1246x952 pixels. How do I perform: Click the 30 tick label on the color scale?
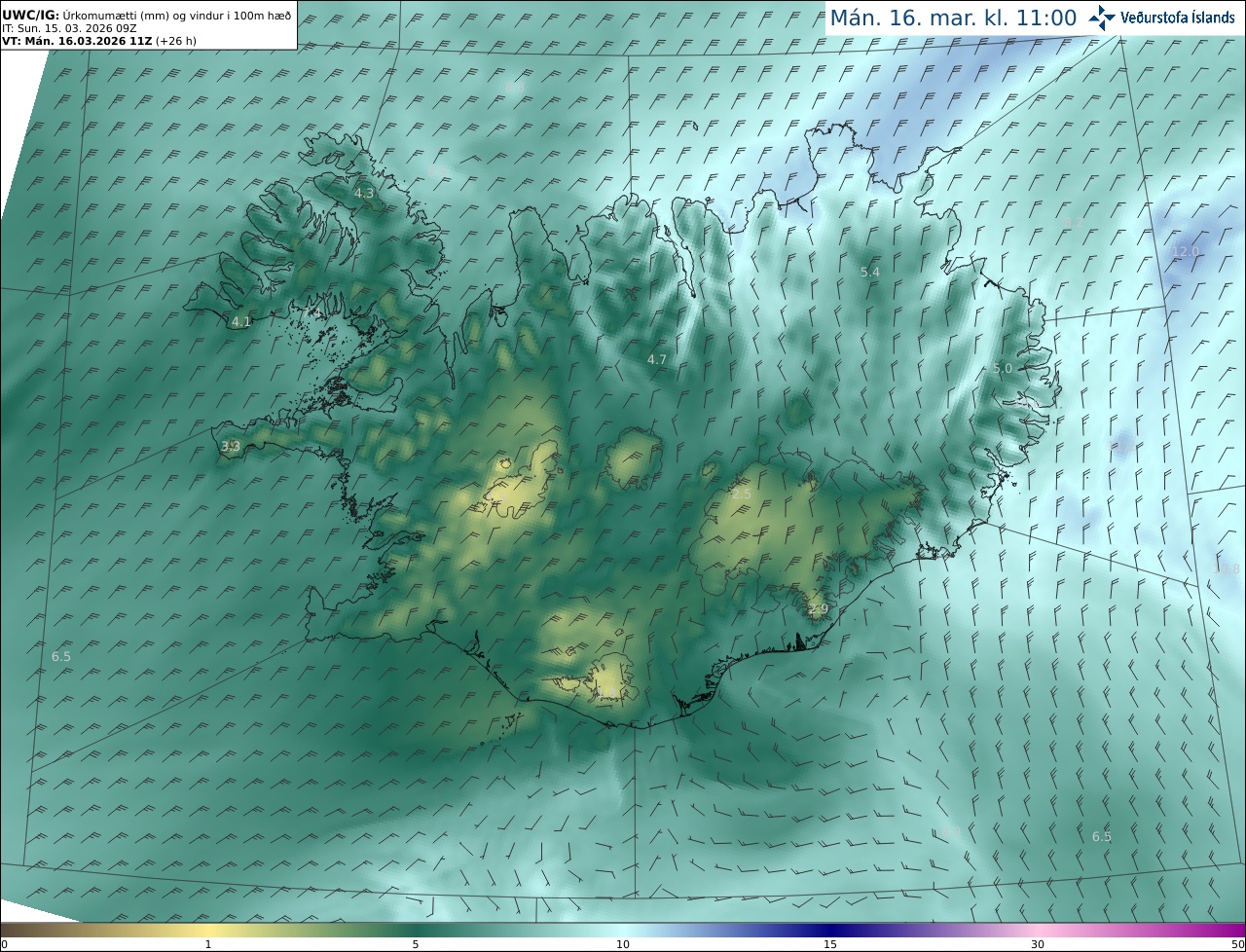pyautogui.click(x=1038, y=944)
